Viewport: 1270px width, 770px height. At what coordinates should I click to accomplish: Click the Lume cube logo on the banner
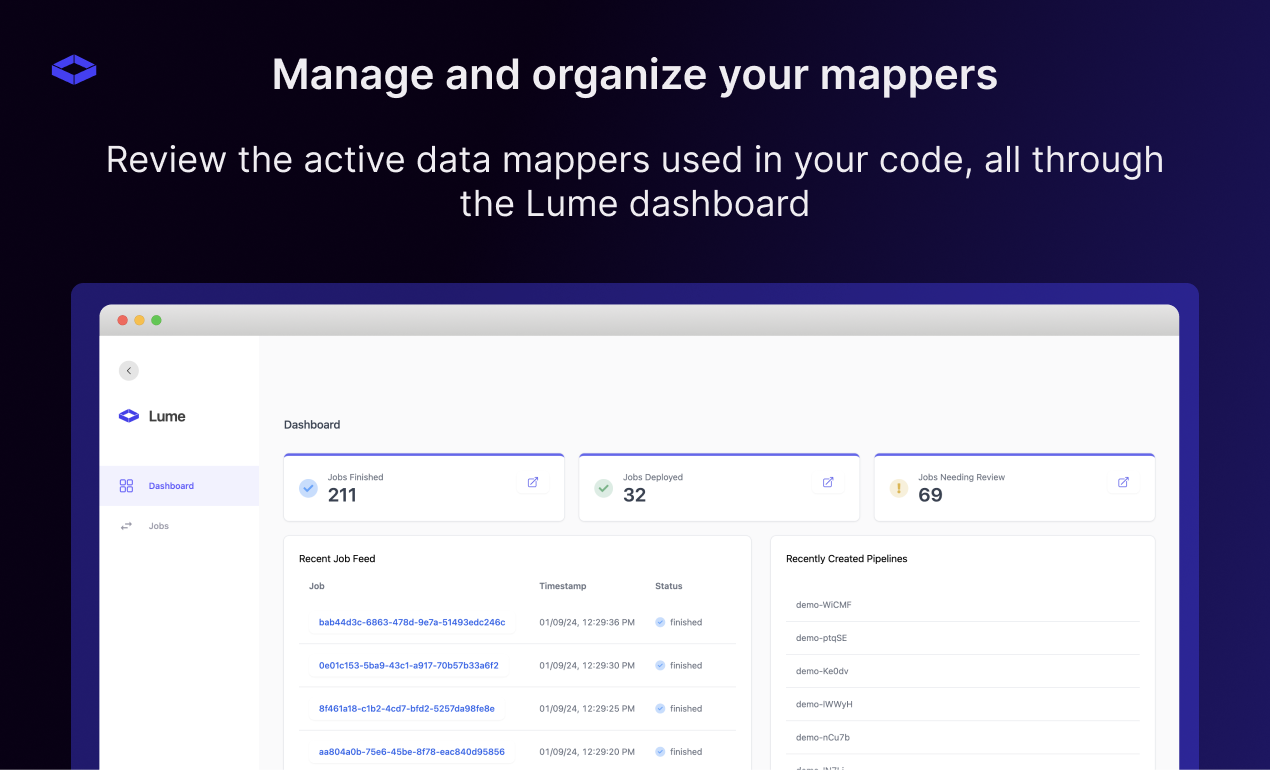point(74,70)
